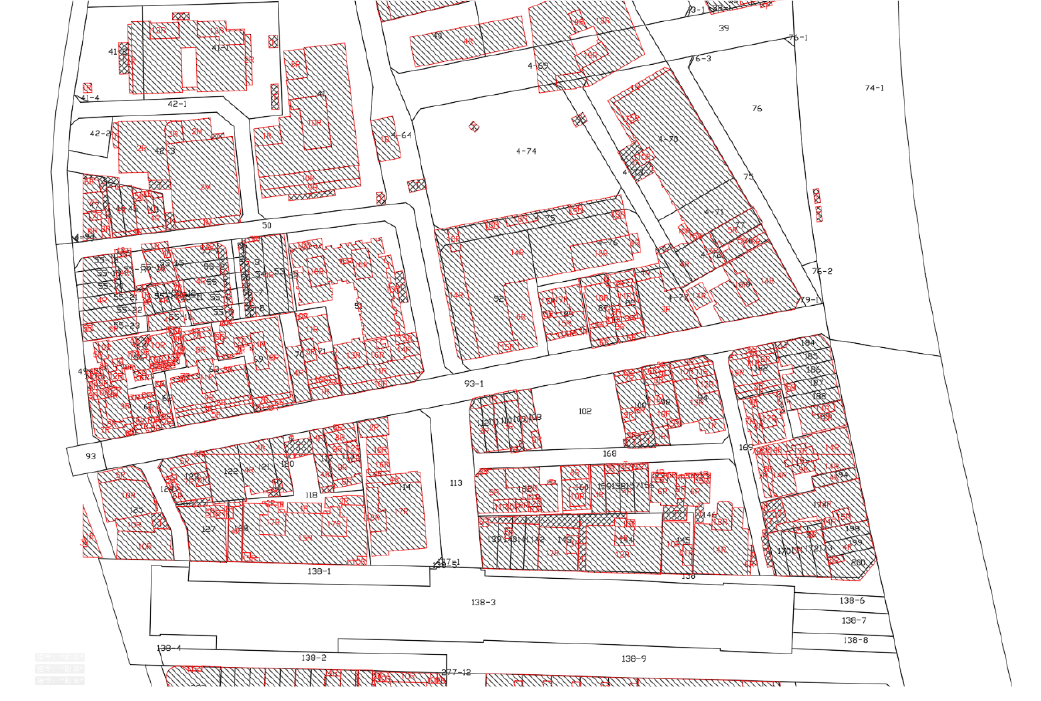Click parcel label 4-65
This screenshot has width=1041, height=701.
(x=538, y=66)
